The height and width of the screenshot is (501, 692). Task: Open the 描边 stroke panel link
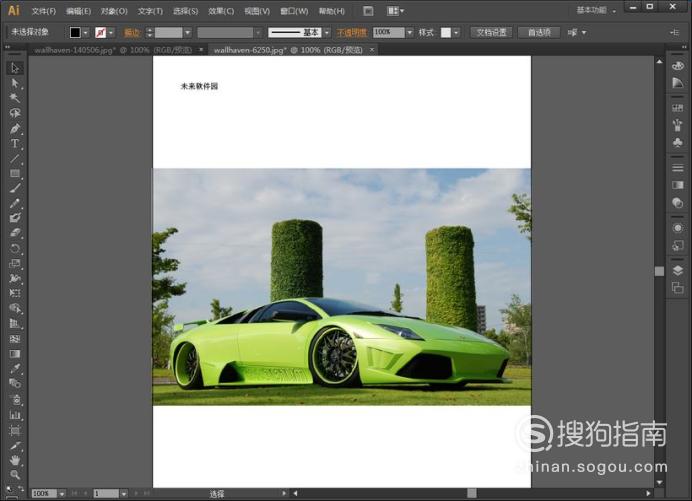[x=132, y=33]
